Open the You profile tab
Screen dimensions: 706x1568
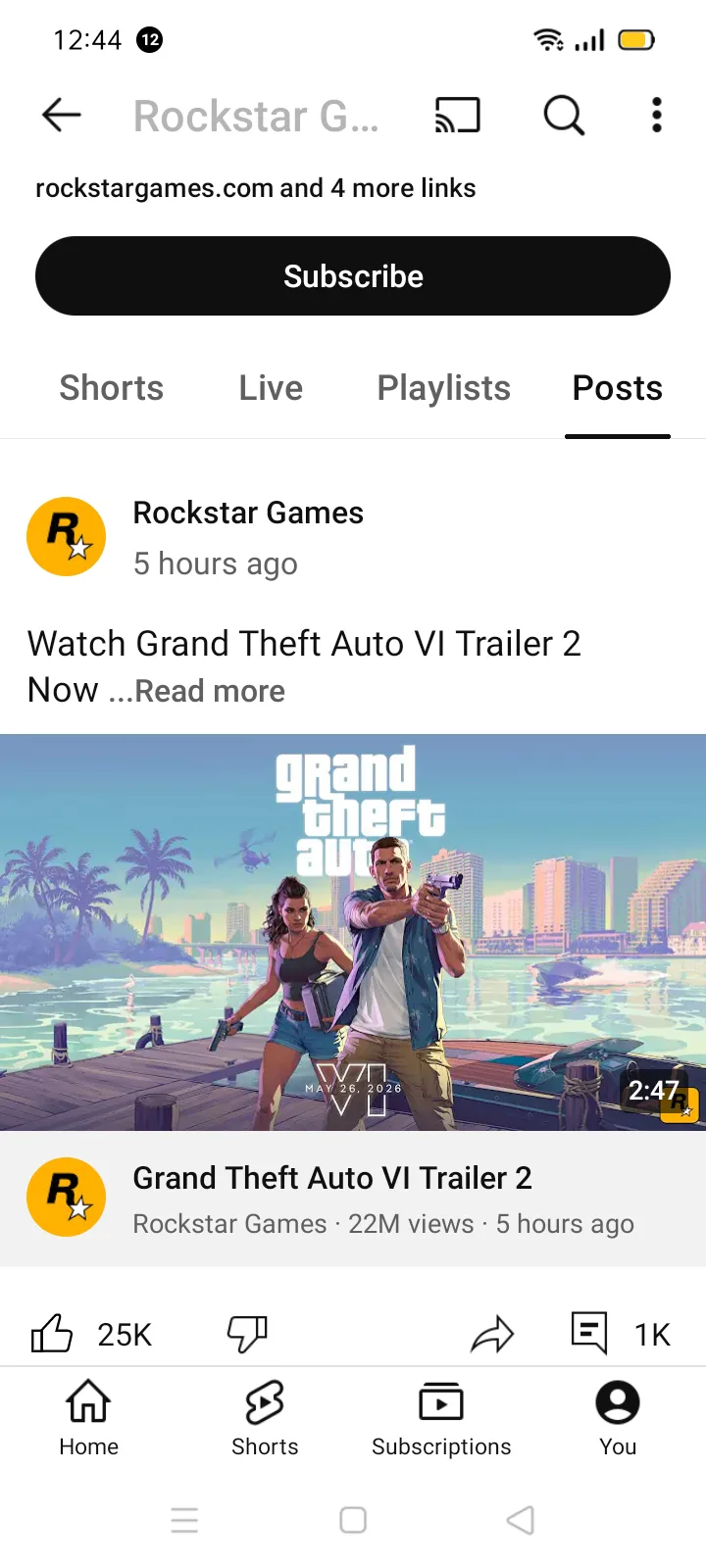[x=618, y=1418]
